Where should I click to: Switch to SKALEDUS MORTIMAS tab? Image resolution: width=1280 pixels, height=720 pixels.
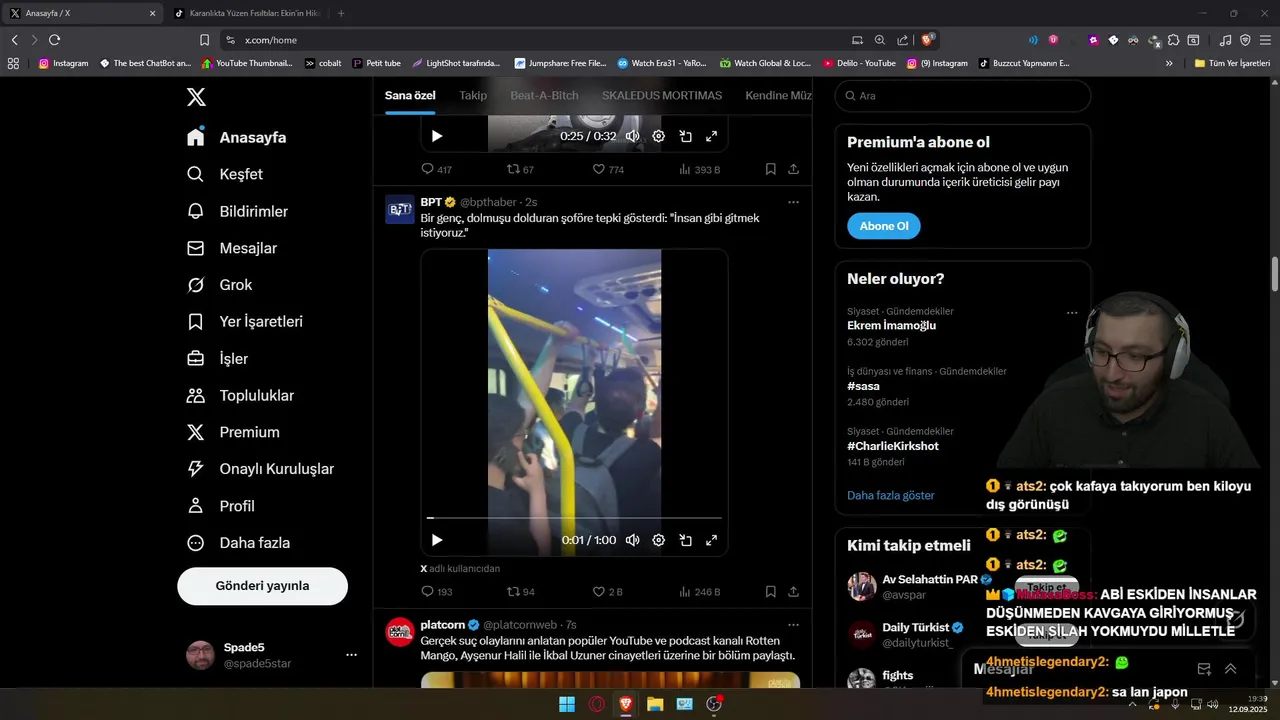pos(662,95)
